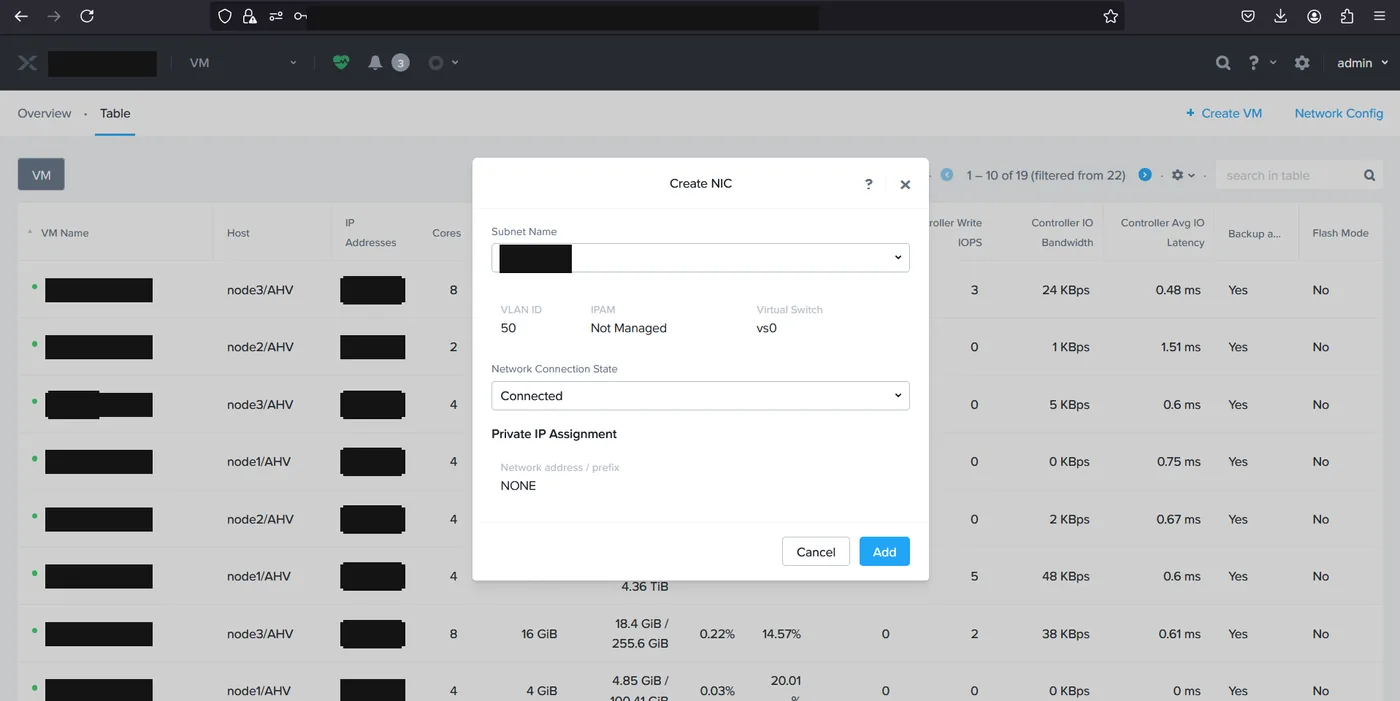
Task: Go to next table page arrow
Action: tap(1145, 175)
